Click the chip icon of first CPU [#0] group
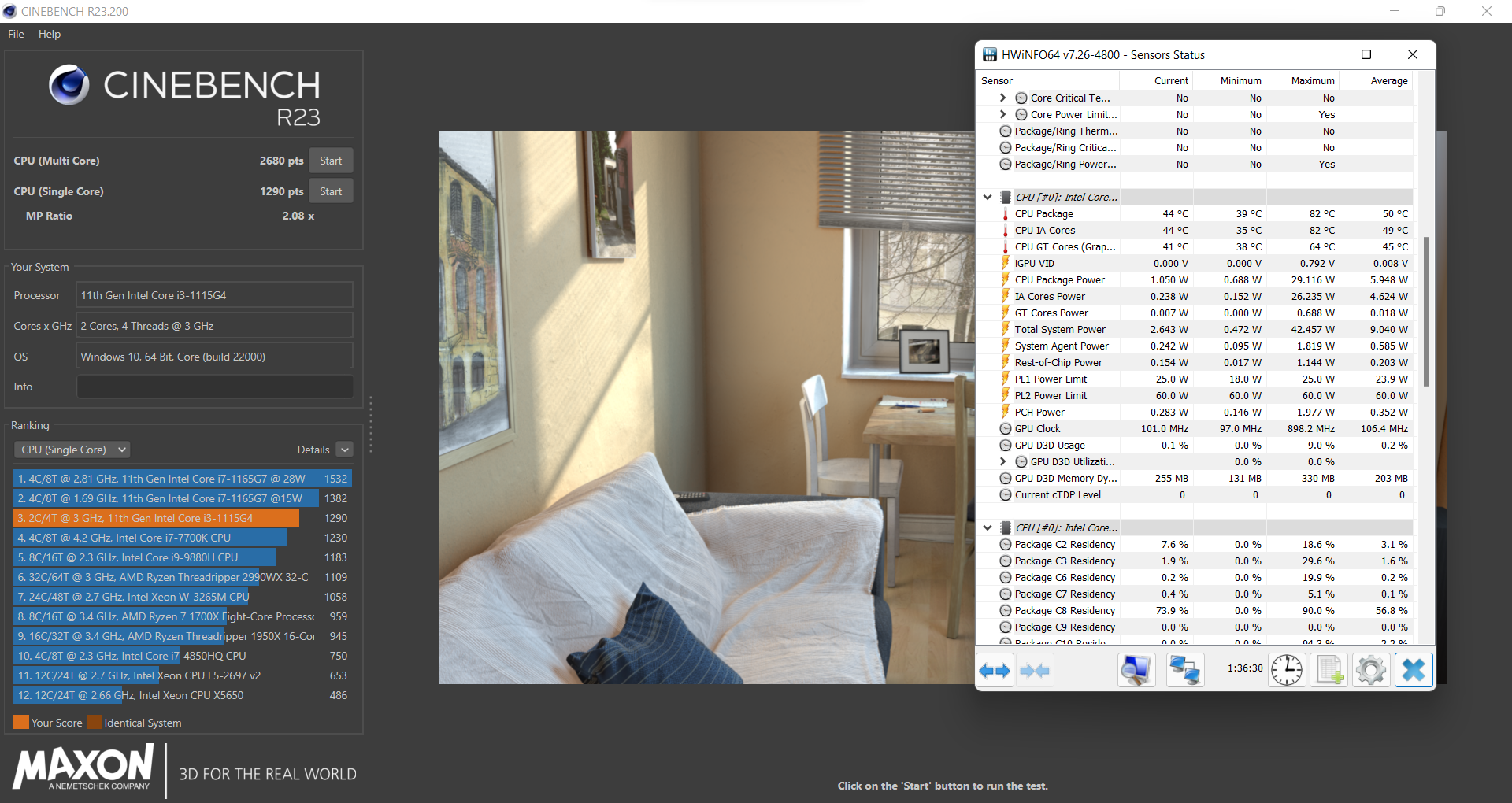Viewport: 1512px width, 803px height. tap(1006, 198)
